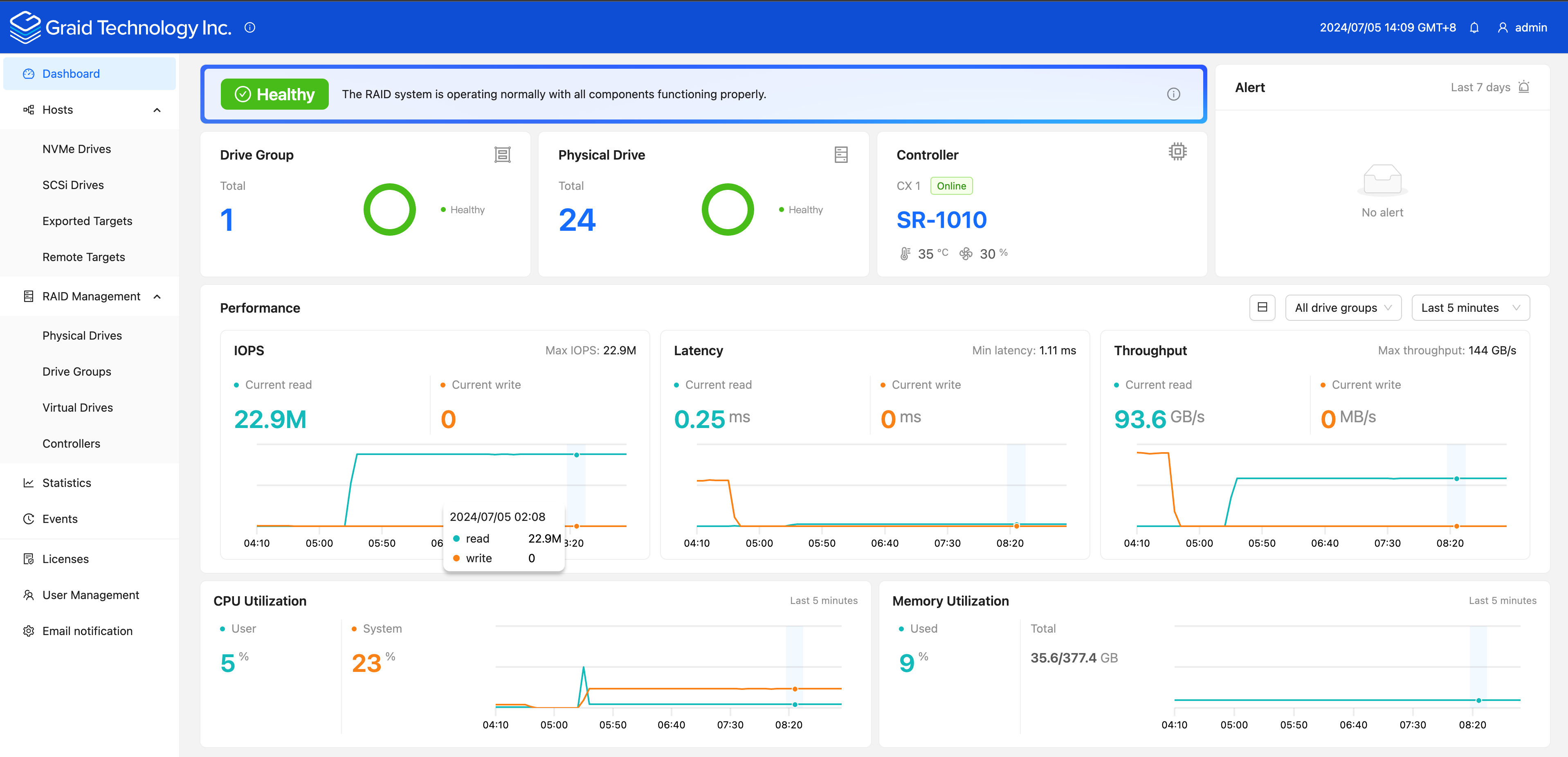Image resolution: width=1568 pixels, height=757 pixels.
Task: Collapse the Hosts menu section
Action: [x=157, y=110]
